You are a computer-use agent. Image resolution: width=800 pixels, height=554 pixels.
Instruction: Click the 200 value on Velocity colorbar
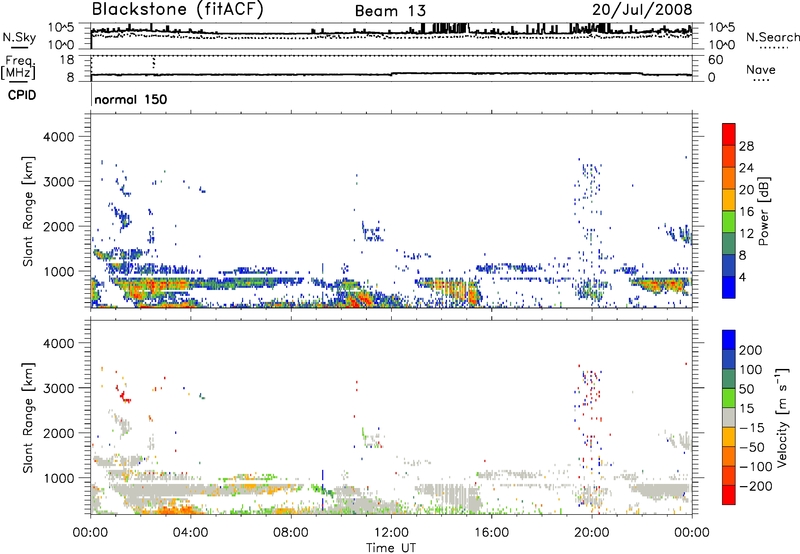(750, 350)
